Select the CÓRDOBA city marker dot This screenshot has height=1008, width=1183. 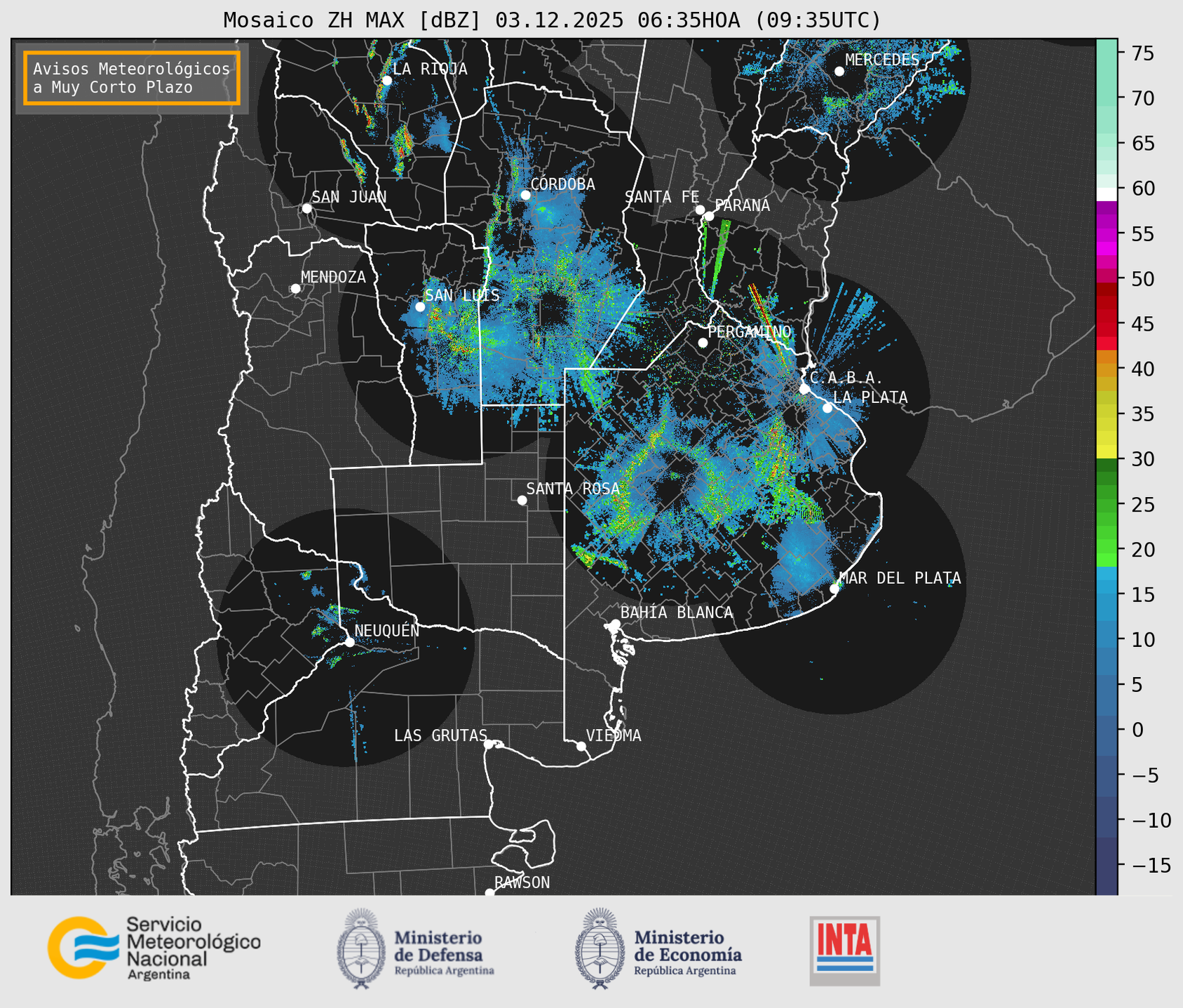(x=526, y=195)
